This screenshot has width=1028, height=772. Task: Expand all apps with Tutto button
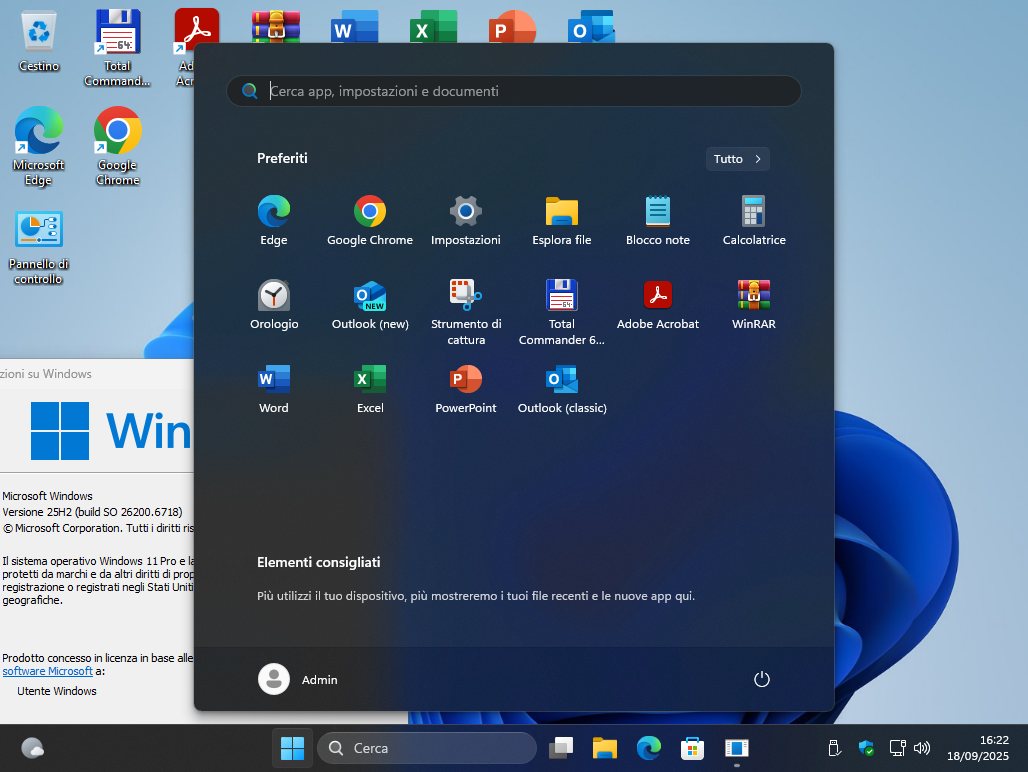click(738, 159)
